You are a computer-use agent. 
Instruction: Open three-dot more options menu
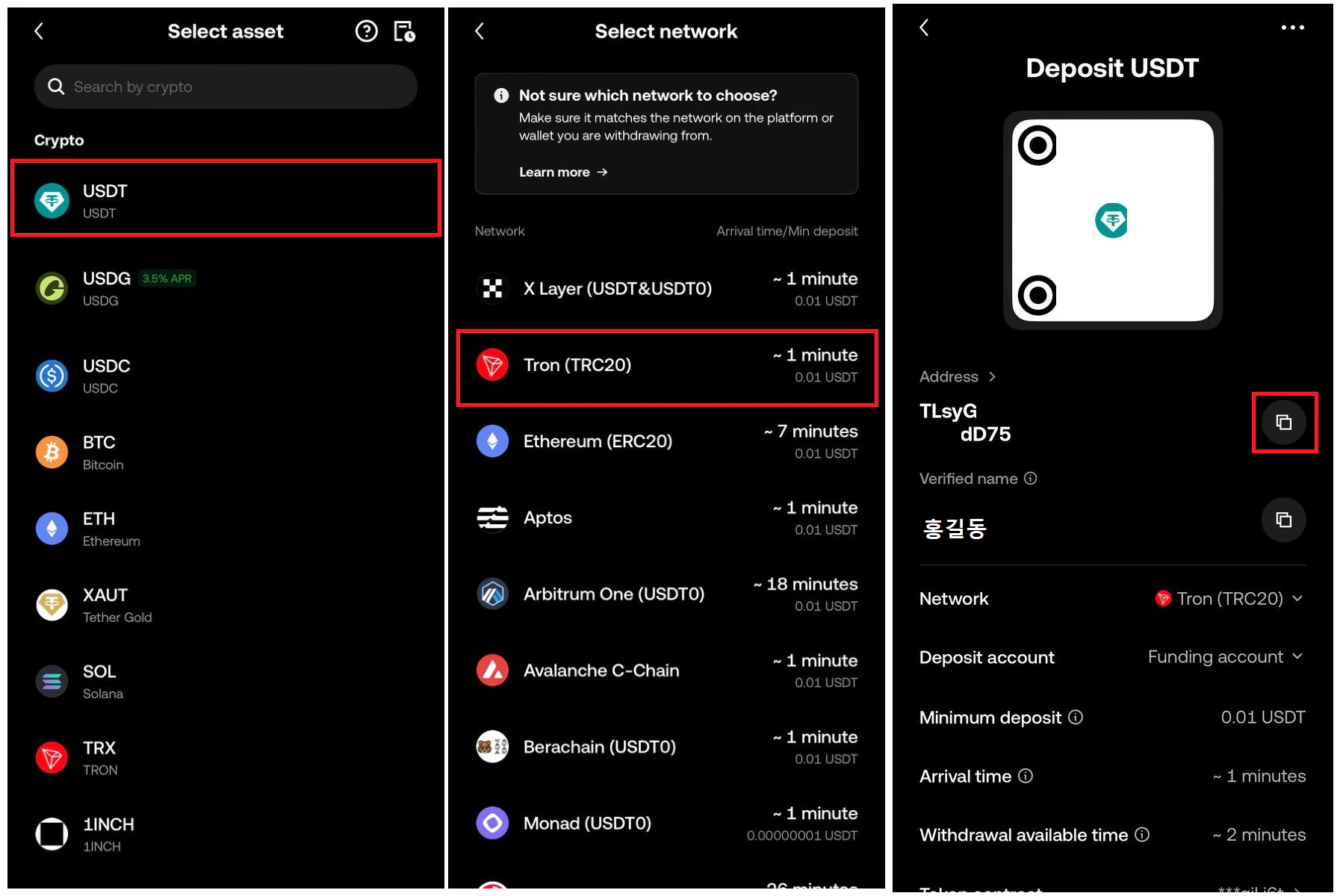click(1292, 28)
